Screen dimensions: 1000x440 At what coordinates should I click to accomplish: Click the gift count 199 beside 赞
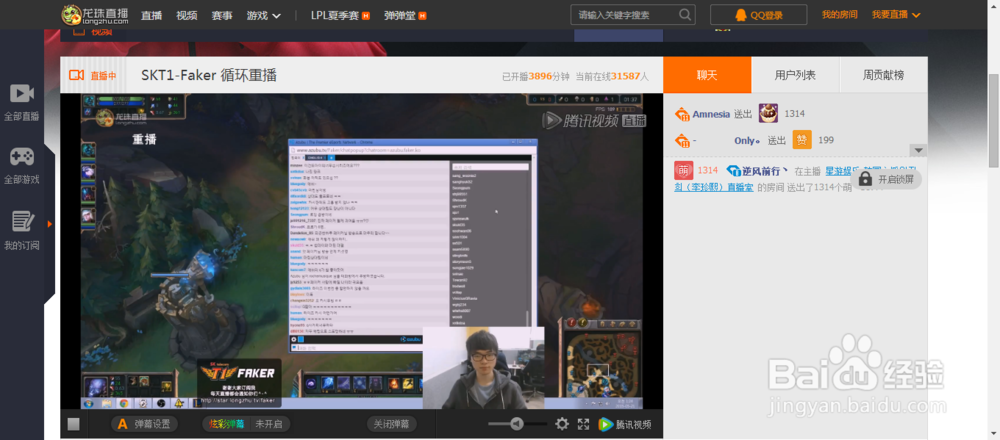click(826, 140)
